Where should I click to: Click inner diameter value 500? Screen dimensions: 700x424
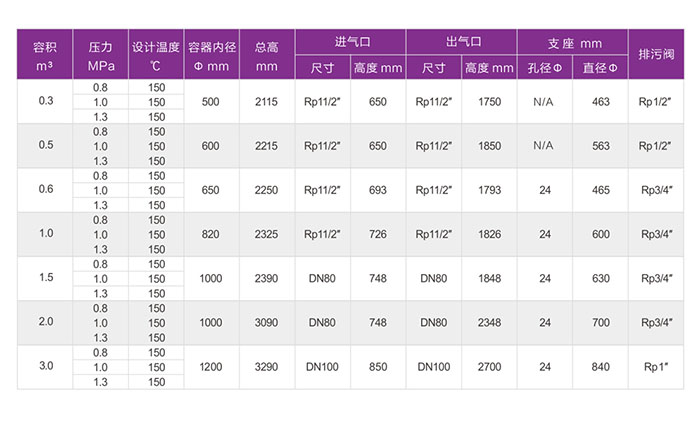210,102
